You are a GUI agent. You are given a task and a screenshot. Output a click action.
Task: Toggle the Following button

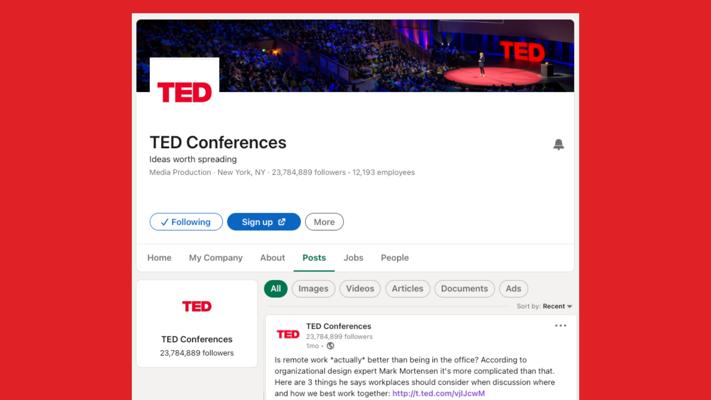186,222
